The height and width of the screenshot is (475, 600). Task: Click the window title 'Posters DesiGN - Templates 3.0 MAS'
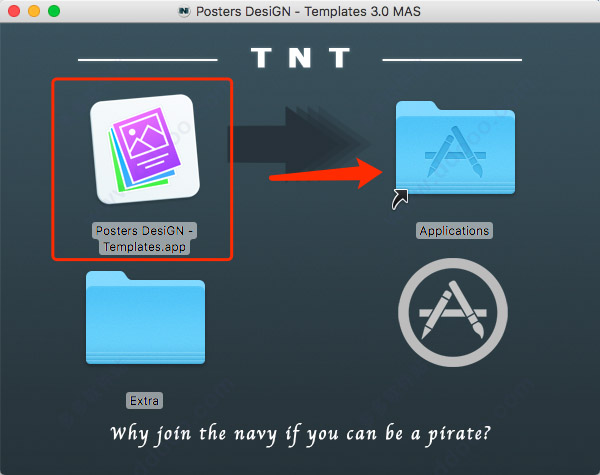[308, 11]
